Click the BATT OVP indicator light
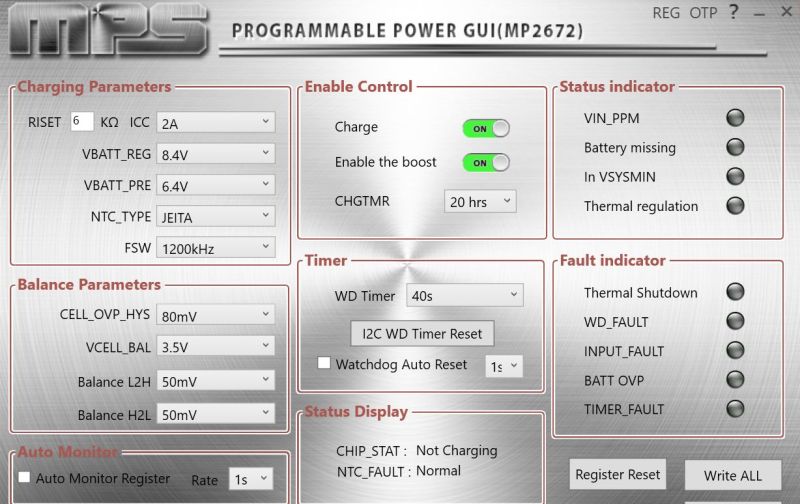Image resolution: width=800 pixels, height=504 pixels. (x=735, y=380)
